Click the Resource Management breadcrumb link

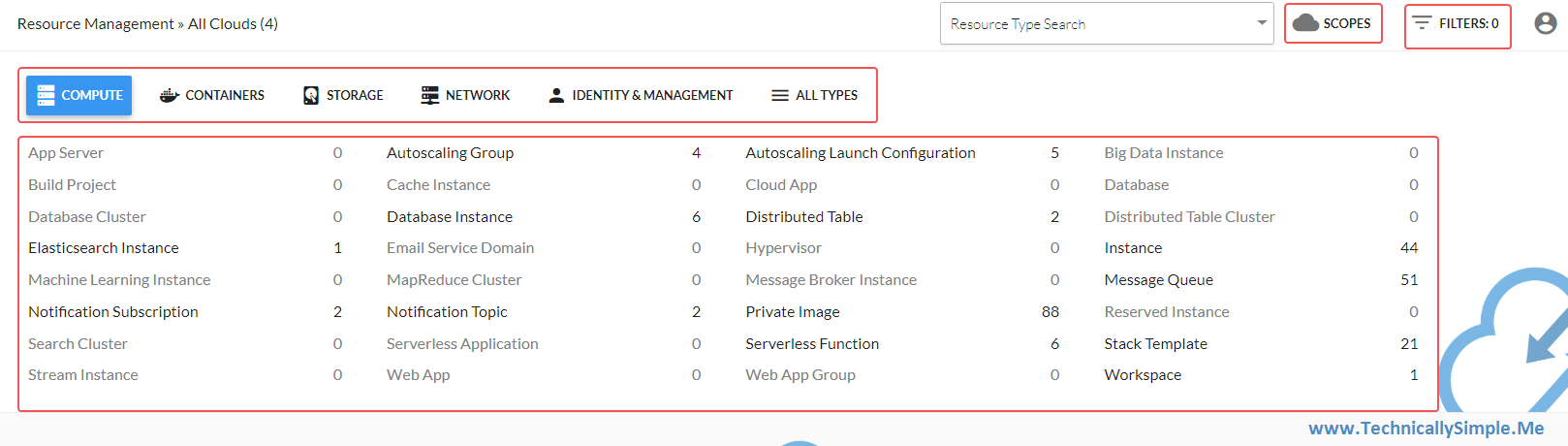pos(95,23)
